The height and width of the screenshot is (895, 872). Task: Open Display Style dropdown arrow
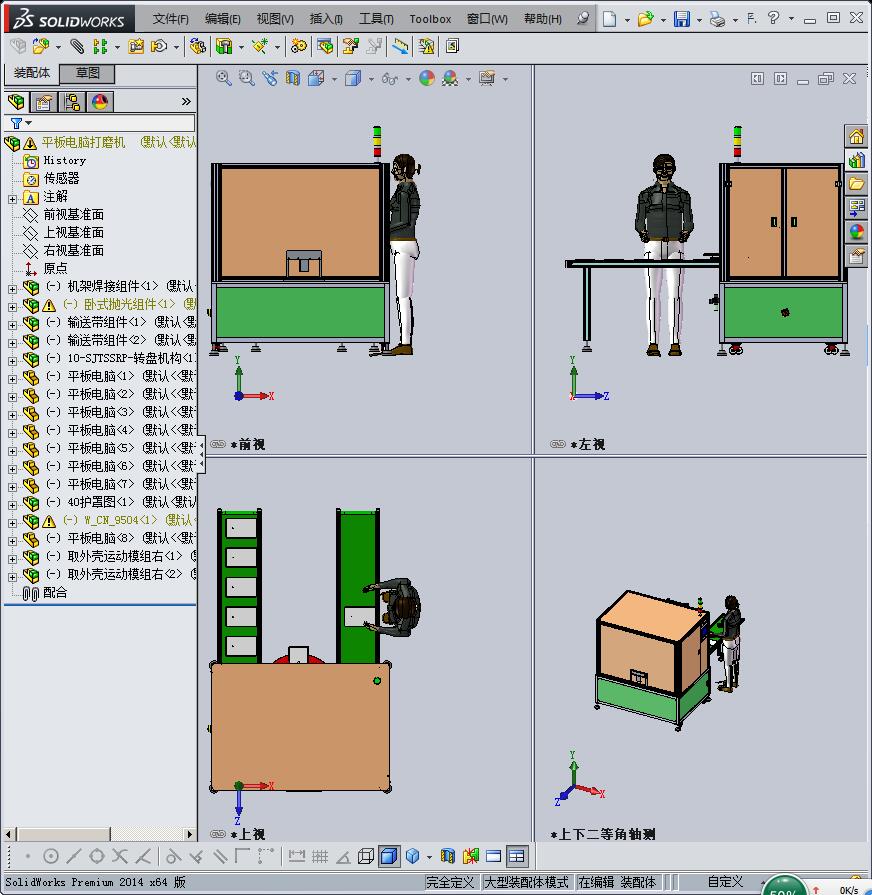tap(372, 79)
